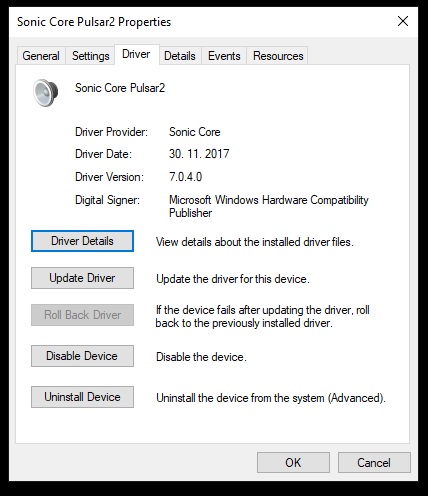Screen dimensions: 428x496
Task: Click the window title bar text
Action: click(94, 22)
